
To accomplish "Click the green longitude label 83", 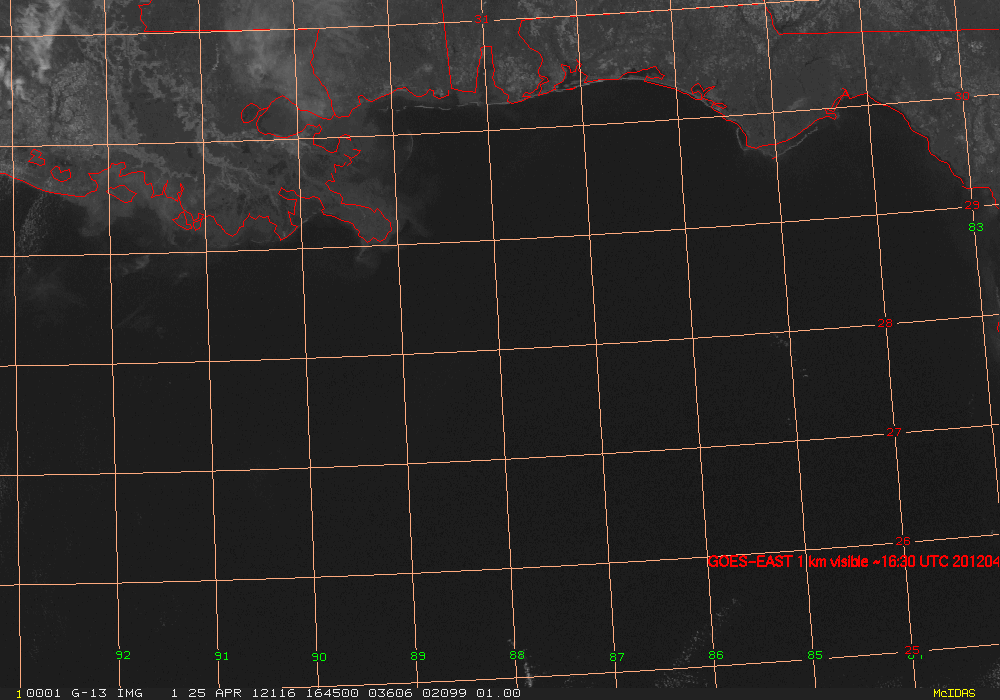I will pyautogui.click(x=976, y=227).
